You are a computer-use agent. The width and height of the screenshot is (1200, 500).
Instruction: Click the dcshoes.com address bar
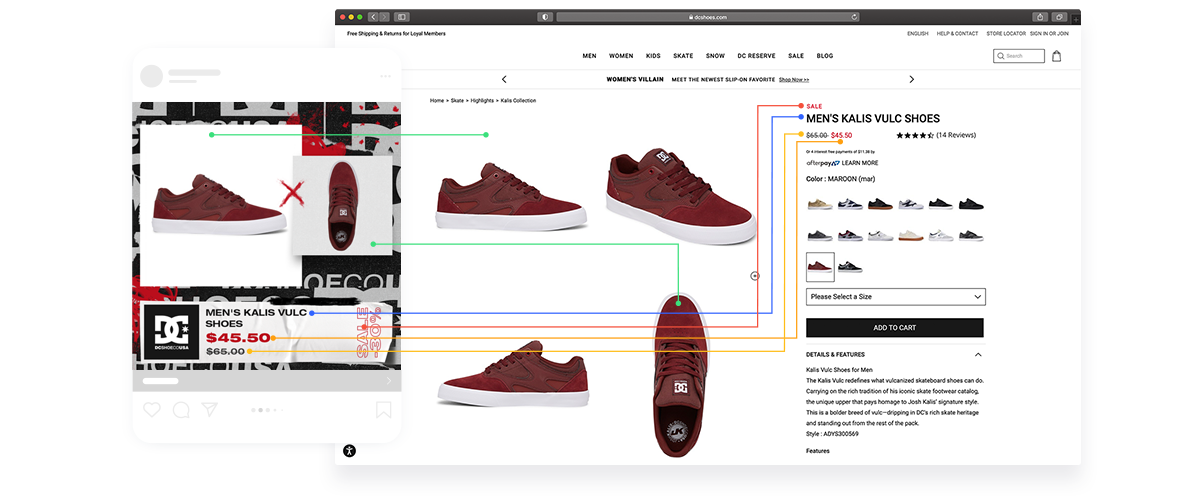click(x=709, y=17)
